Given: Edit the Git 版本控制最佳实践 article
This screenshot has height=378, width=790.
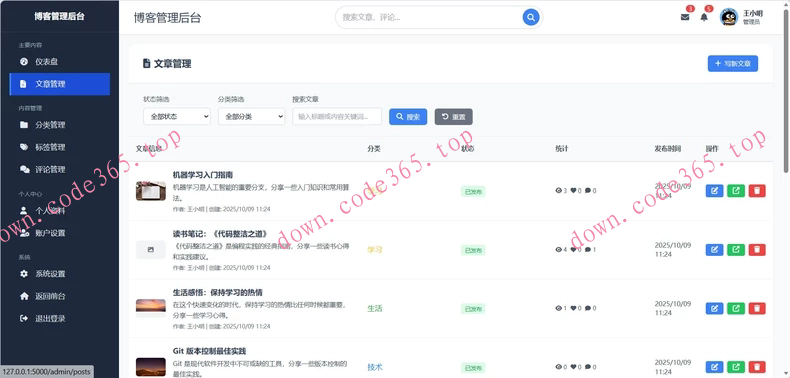Looking at the screenshot, I should click(714, 367).
